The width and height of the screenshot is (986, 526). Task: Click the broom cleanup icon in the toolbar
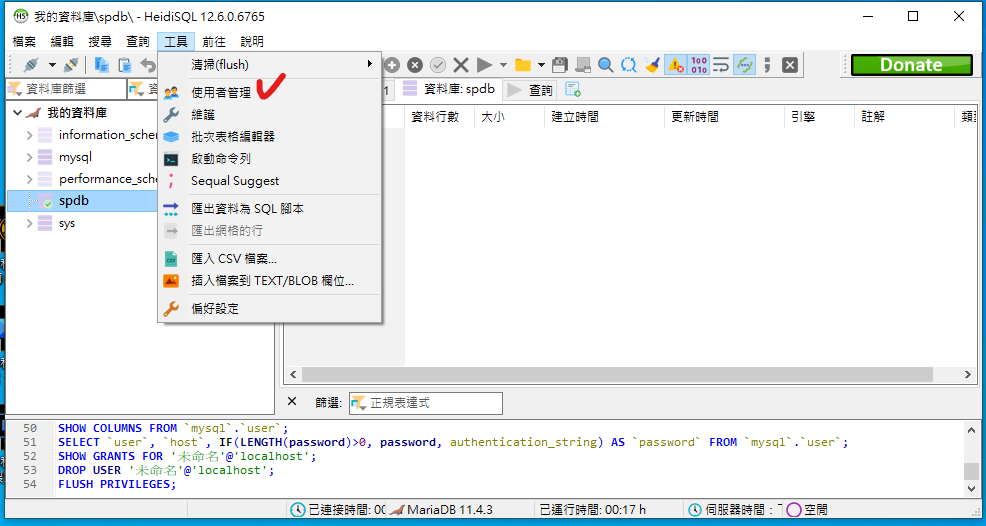click(x=652, y=65)
